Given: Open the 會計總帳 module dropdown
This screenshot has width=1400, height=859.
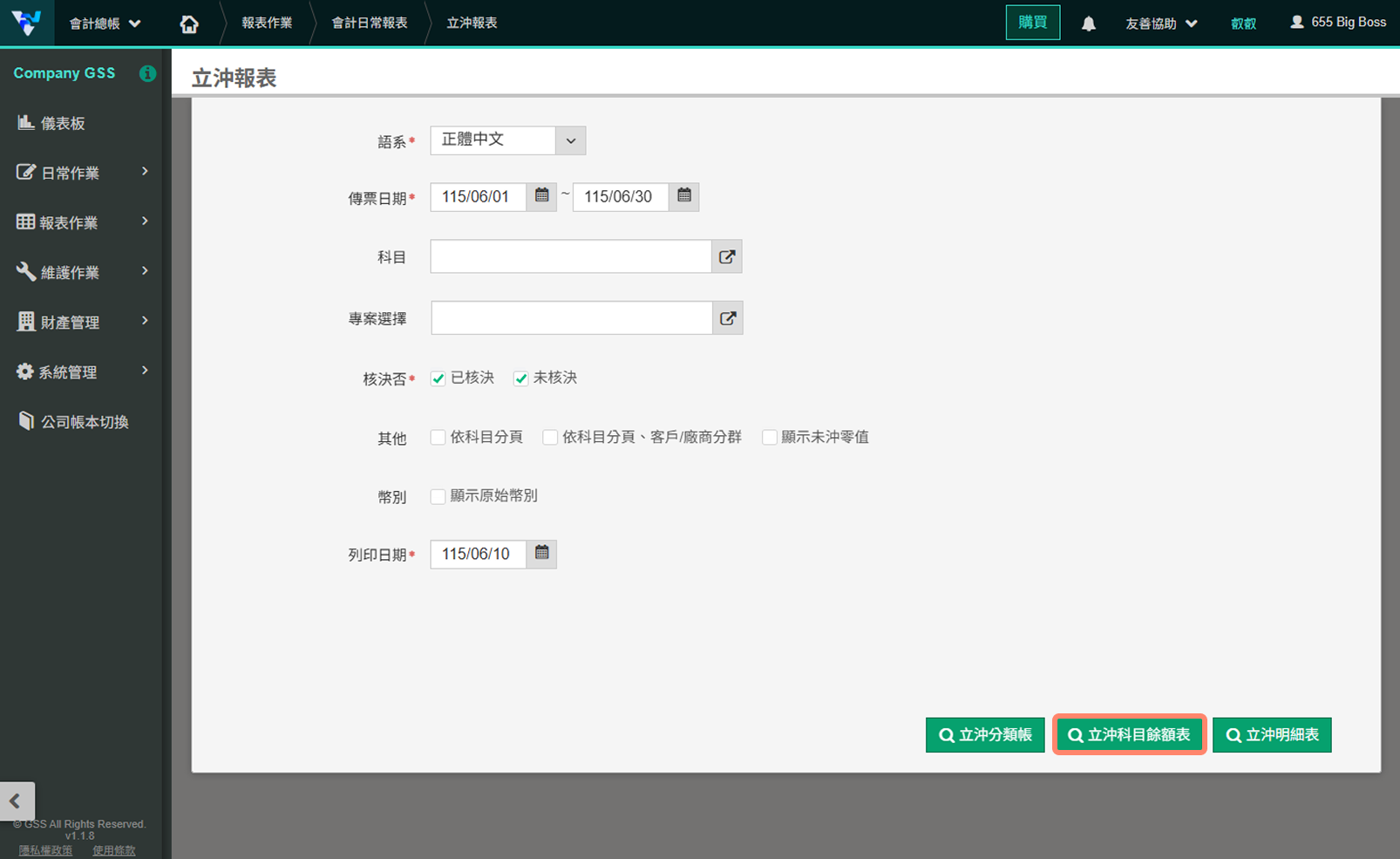Looking at the screenshot, I should 105,24.
